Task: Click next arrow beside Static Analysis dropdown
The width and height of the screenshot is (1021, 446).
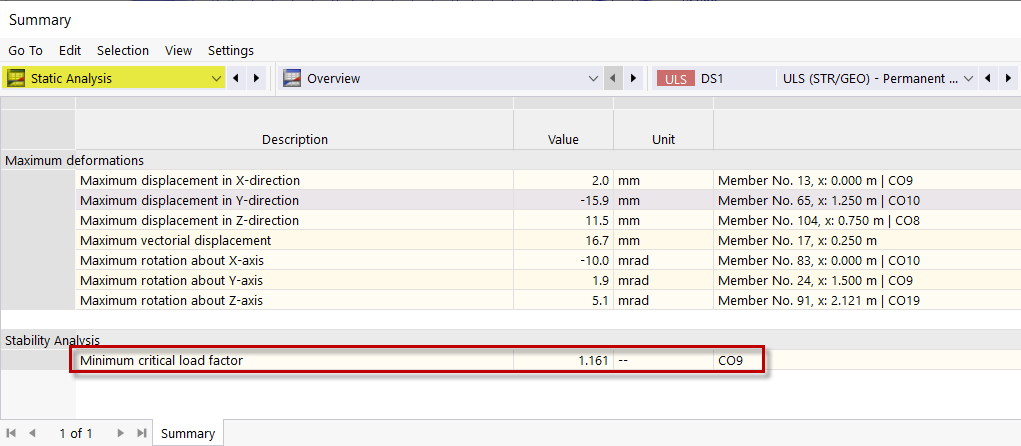Action: coord(256,78)
